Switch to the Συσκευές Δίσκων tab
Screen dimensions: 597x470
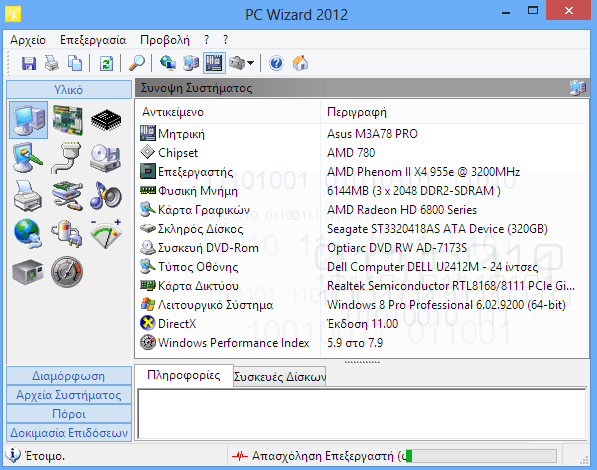coord(279,377)
